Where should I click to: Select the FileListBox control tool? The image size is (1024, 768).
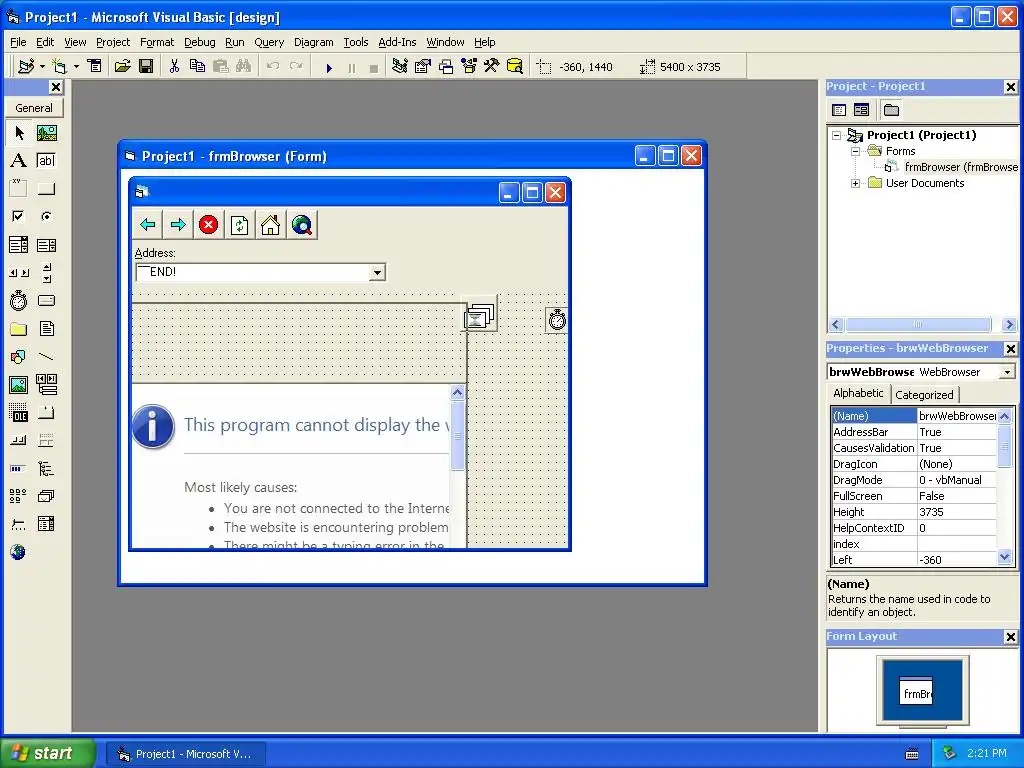[x=46, y=328]
